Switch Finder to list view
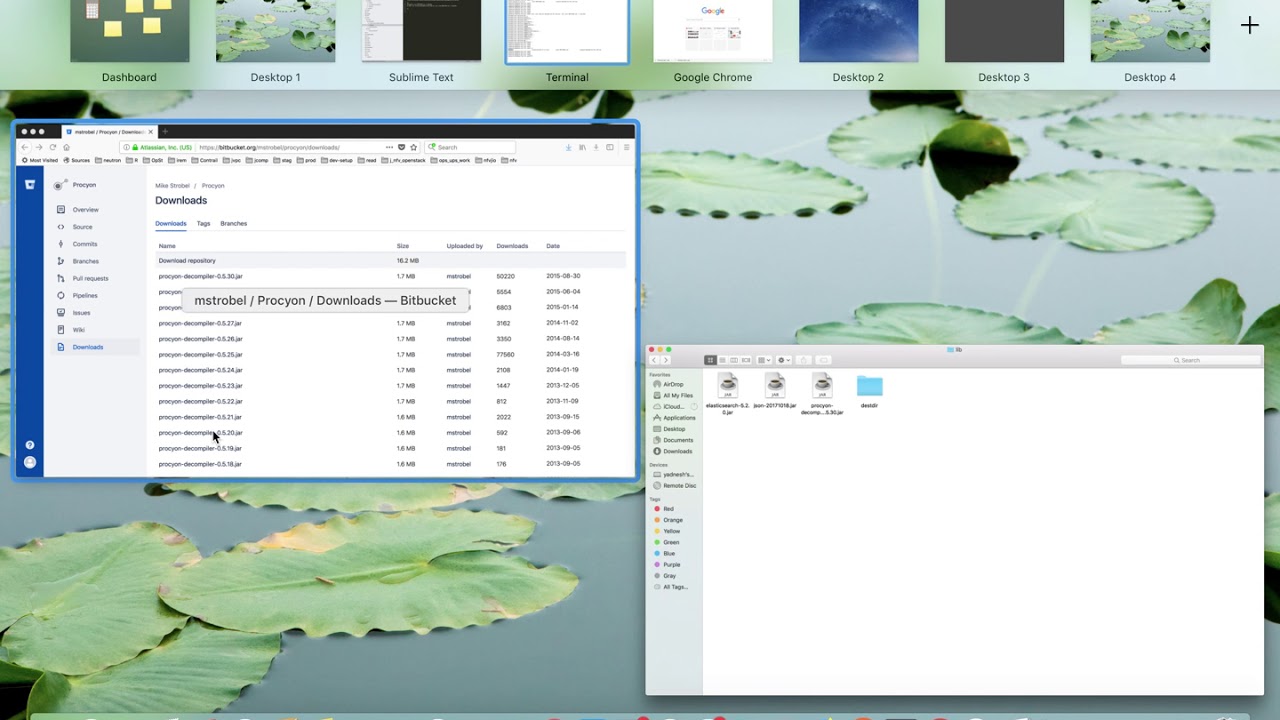 tap(722, 360)
